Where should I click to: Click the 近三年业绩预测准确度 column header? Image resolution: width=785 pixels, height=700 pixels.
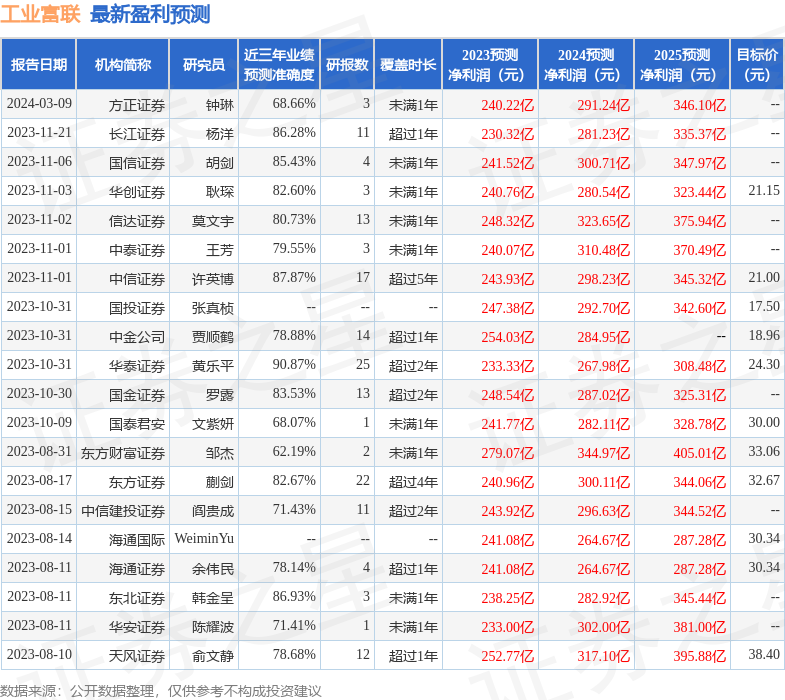click(279, 65)
